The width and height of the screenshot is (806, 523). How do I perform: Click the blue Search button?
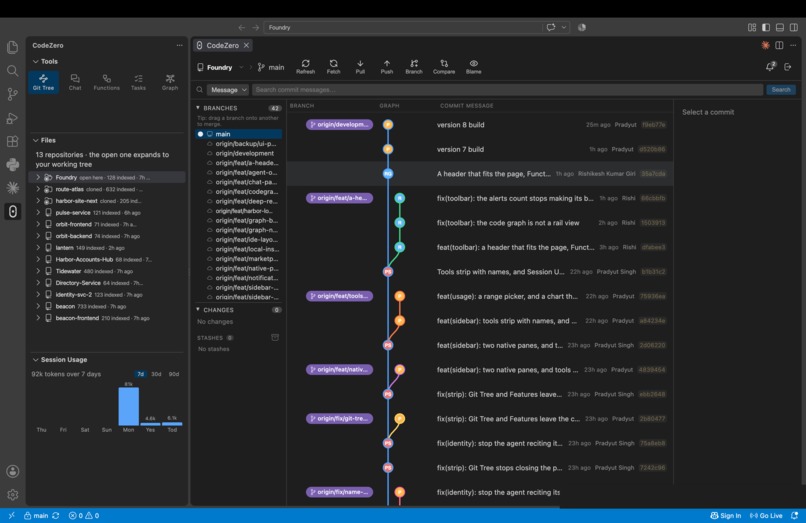(x=781, y=89)
